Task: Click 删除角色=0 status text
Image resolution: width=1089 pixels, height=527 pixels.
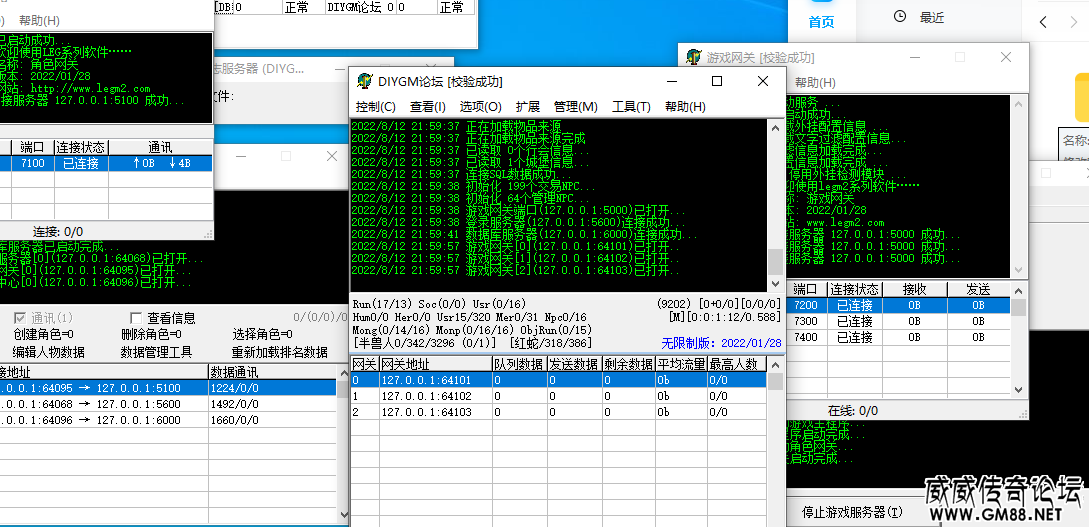Action: (x=151, y=335)
